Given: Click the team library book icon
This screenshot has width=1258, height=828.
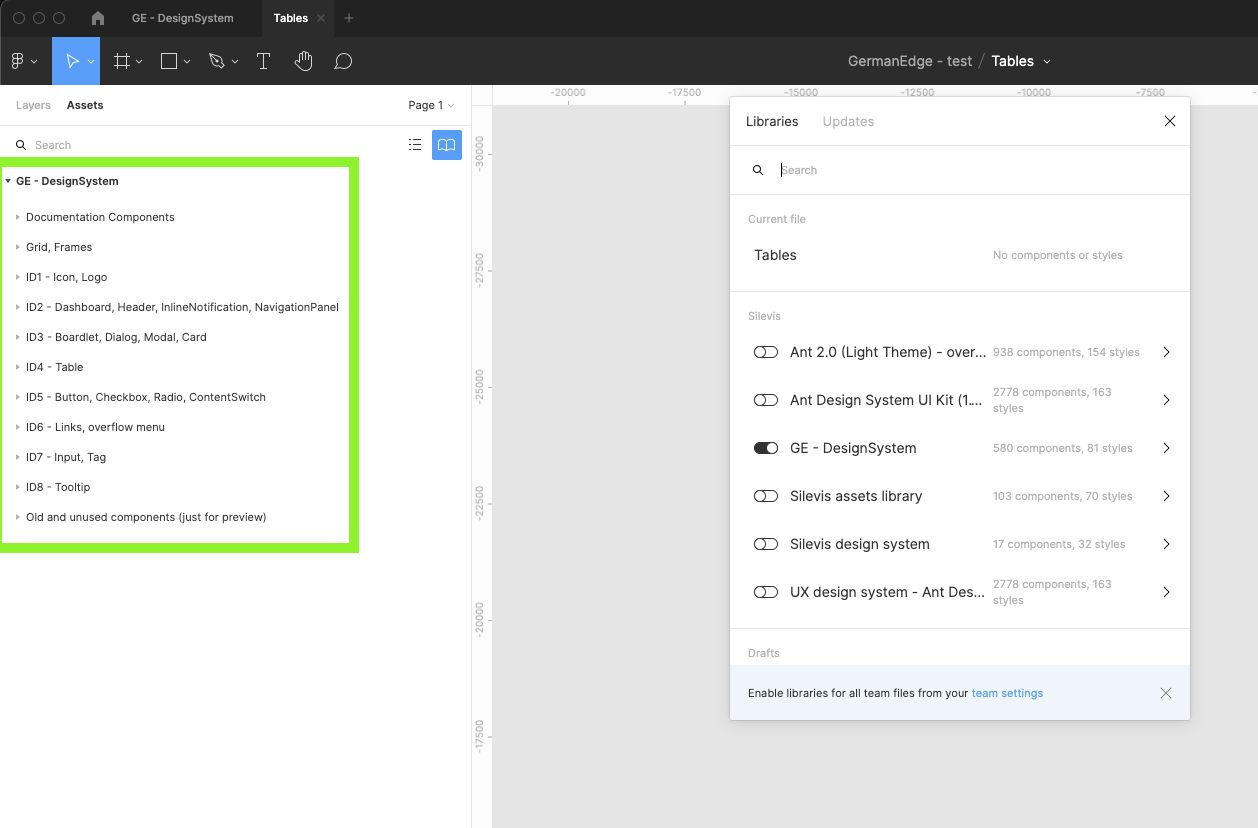Looking at the screenshot, I should click(x=447, y=145).
